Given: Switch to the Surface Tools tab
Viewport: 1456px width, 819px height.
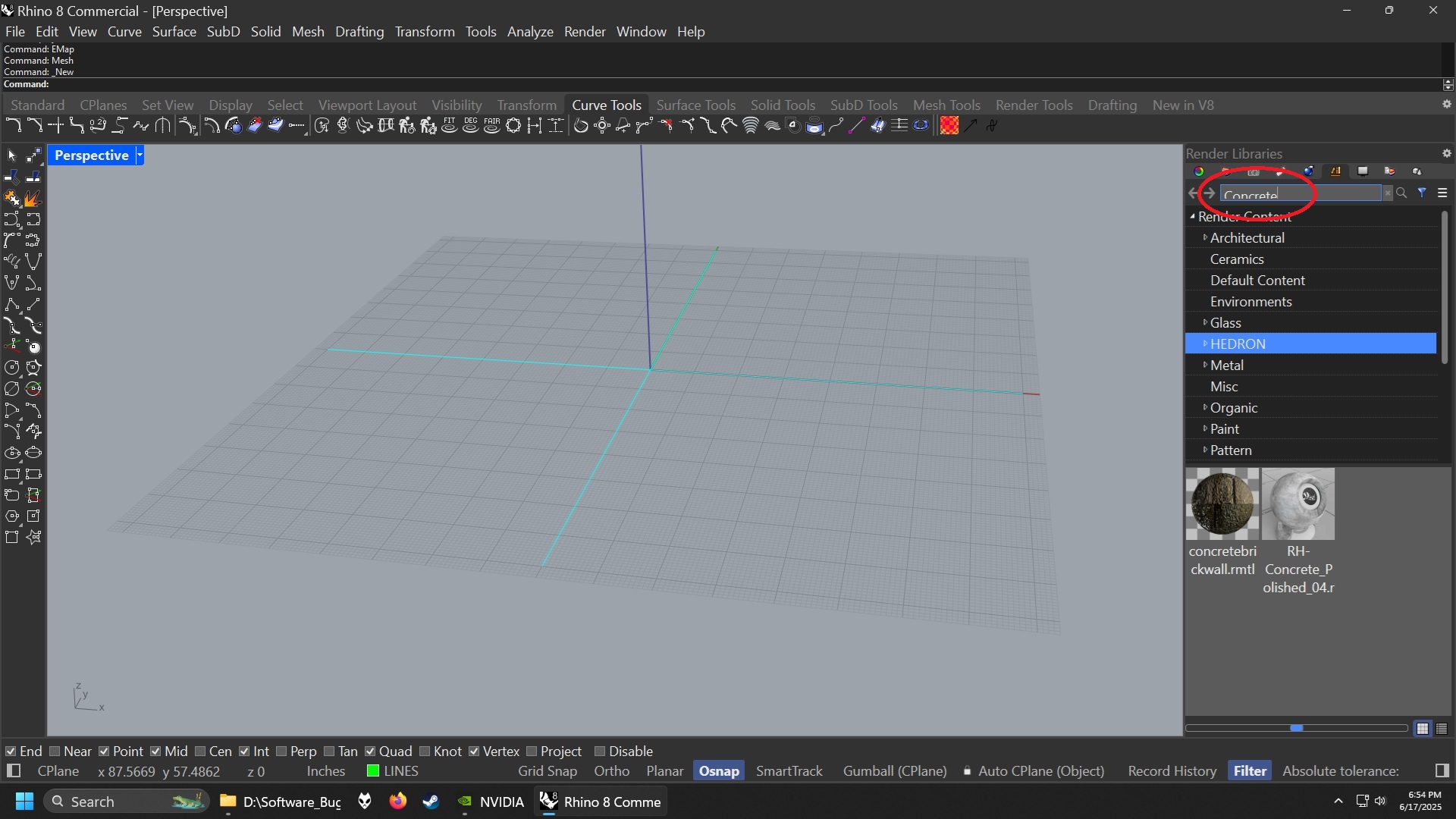Looking at the screenshot, I should click(696, 105).
